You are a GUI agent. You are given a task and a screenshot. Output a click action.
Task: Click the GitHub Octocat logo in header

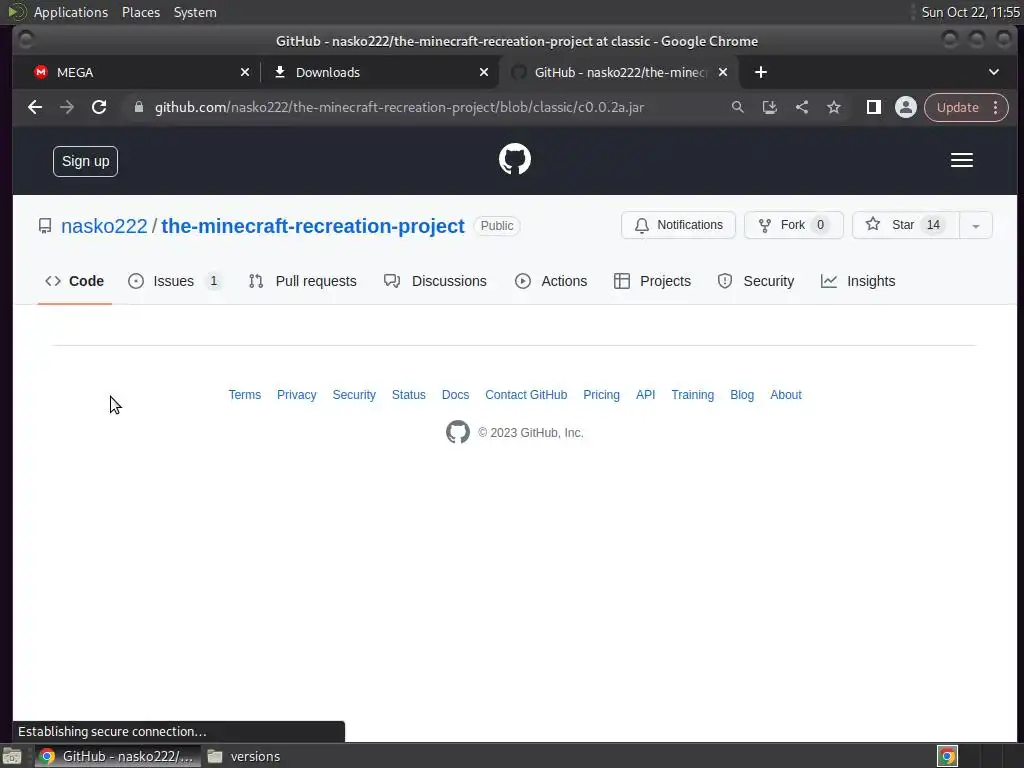(515, 159)
